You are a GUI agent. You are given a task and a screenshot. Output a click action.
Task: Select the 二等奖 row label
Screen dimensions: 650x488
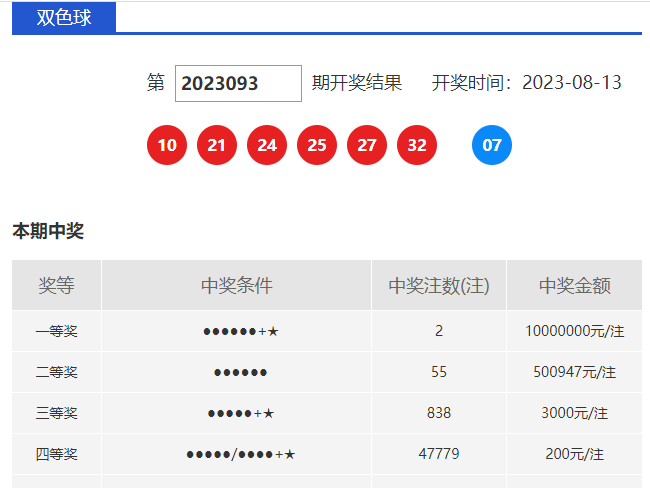[56, 372]
